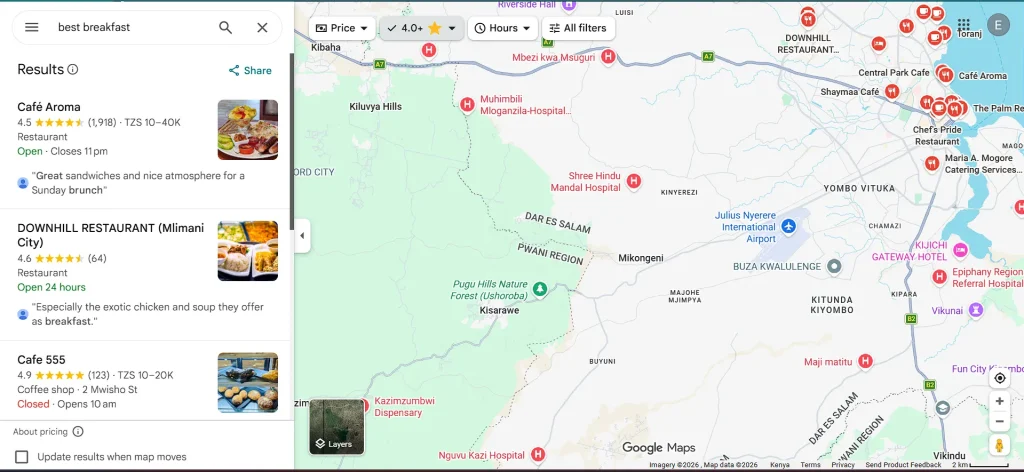This screenshot has height=472, width=1024.
Task: Click the Café Aroma map pin
Action: click(946, 75)
